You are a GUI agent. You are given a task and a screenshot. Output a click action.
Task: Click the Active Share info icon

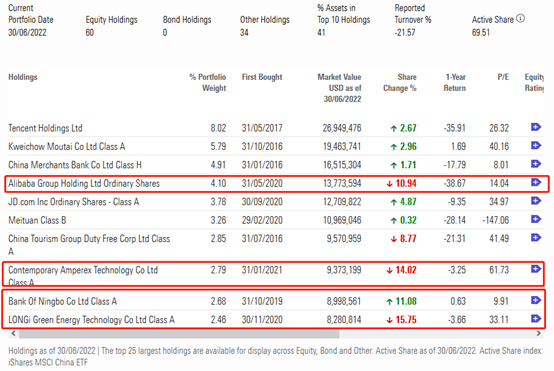520,18
